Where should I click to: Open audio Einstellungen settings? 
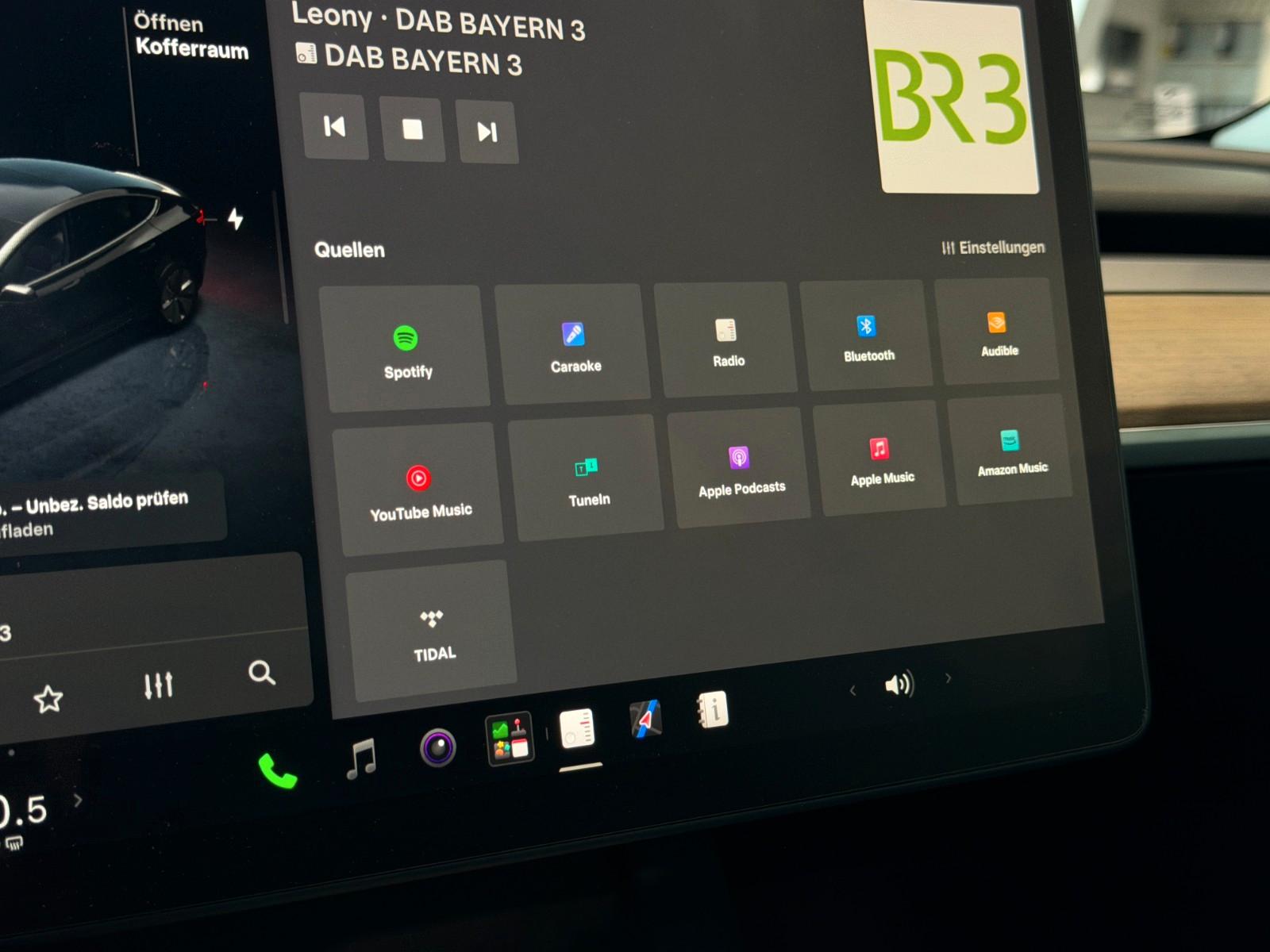[993, 248]
